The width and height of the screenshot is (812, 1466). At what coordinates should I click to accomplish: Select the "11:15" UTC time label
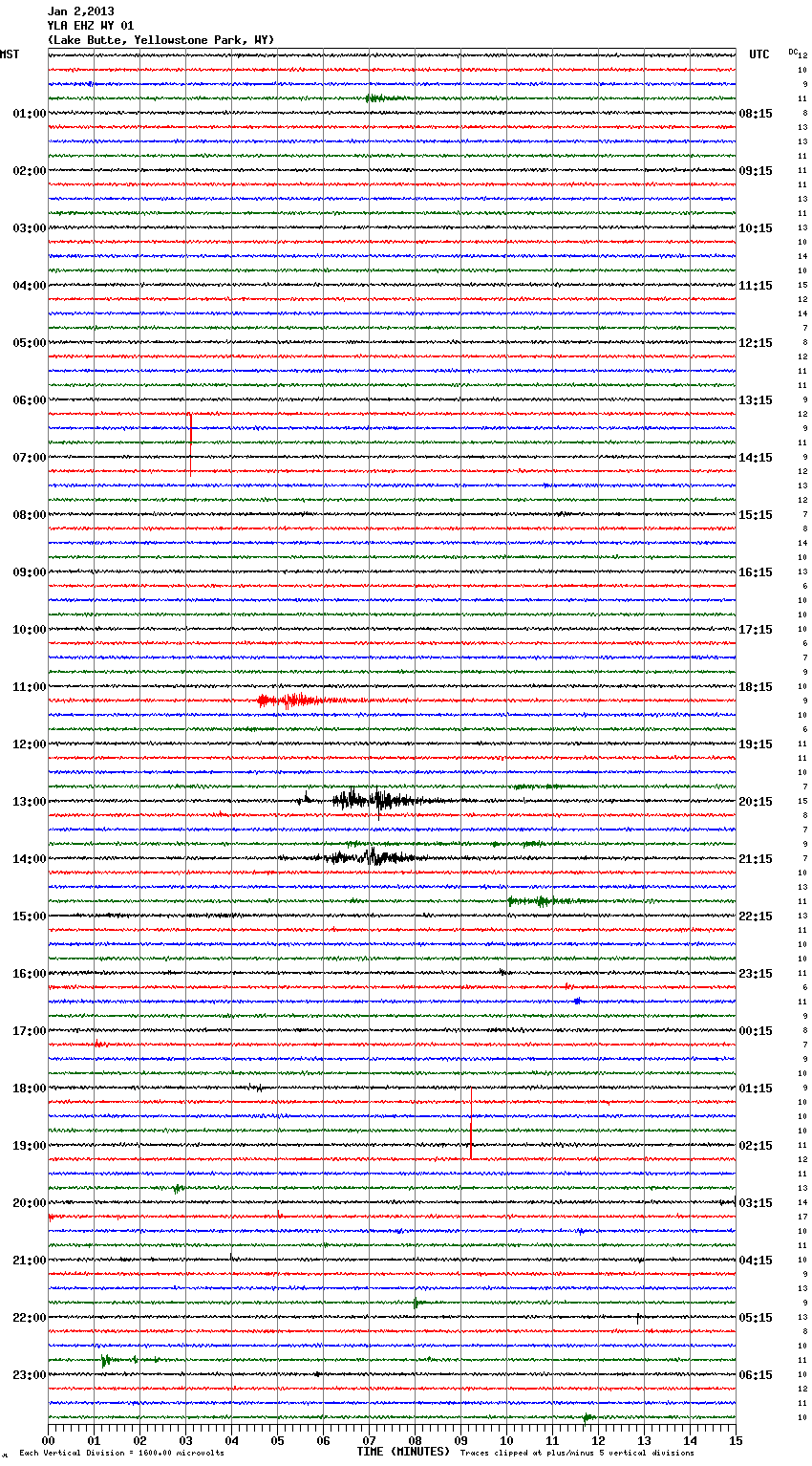[756, 286]
